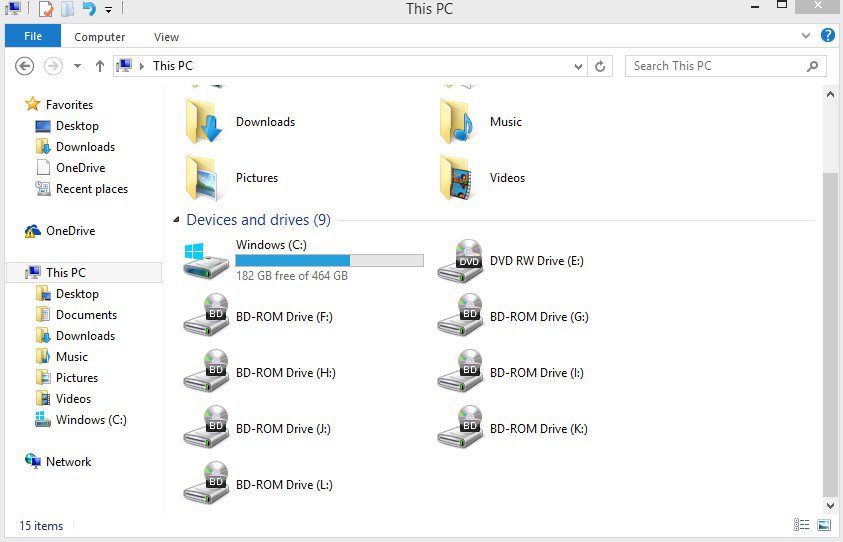
Task: Select BD-ROM Drive (H:) icon
Action: [206, 372]
